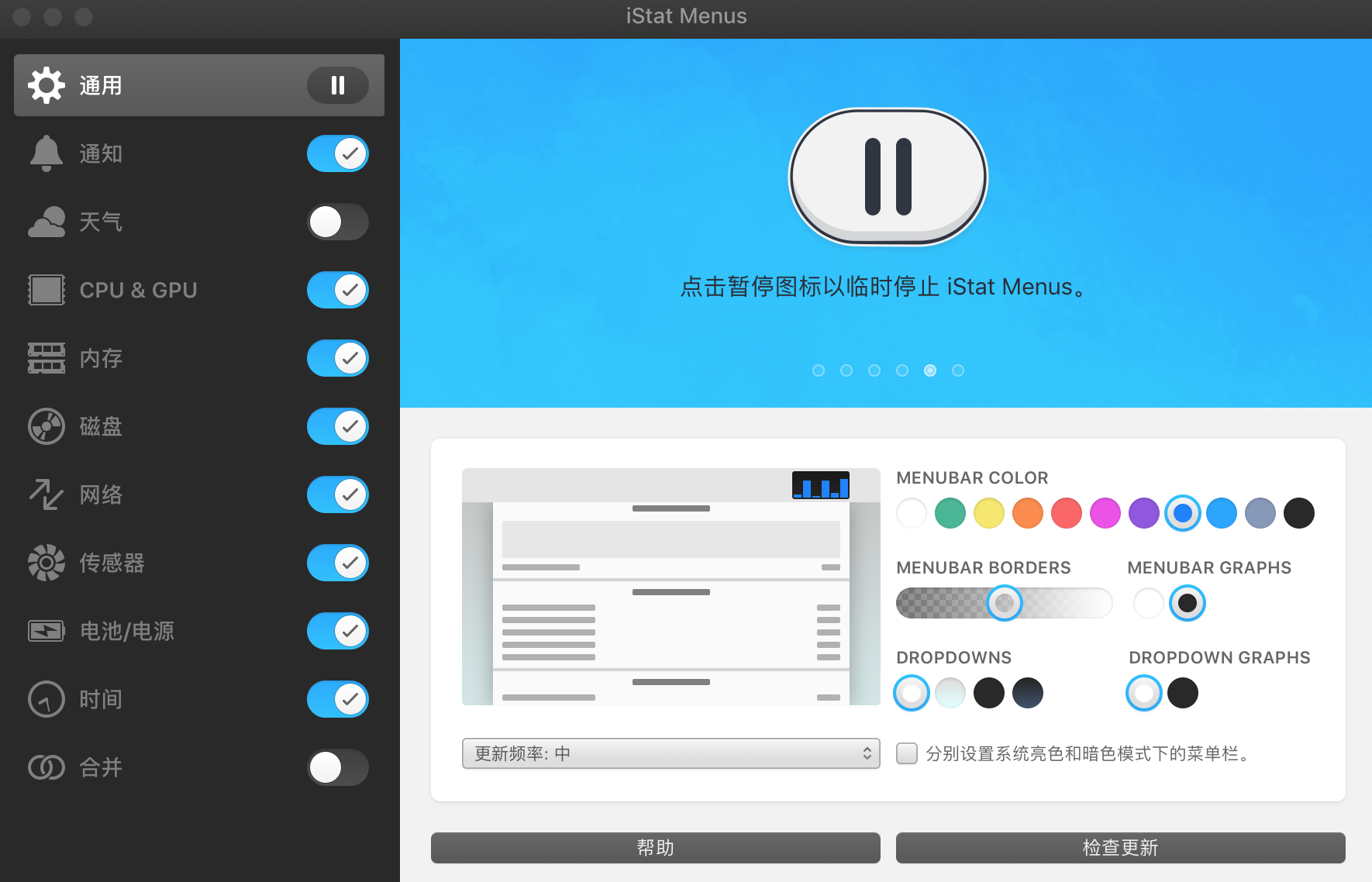Open the 电池/电源 section label

[127, 631]
